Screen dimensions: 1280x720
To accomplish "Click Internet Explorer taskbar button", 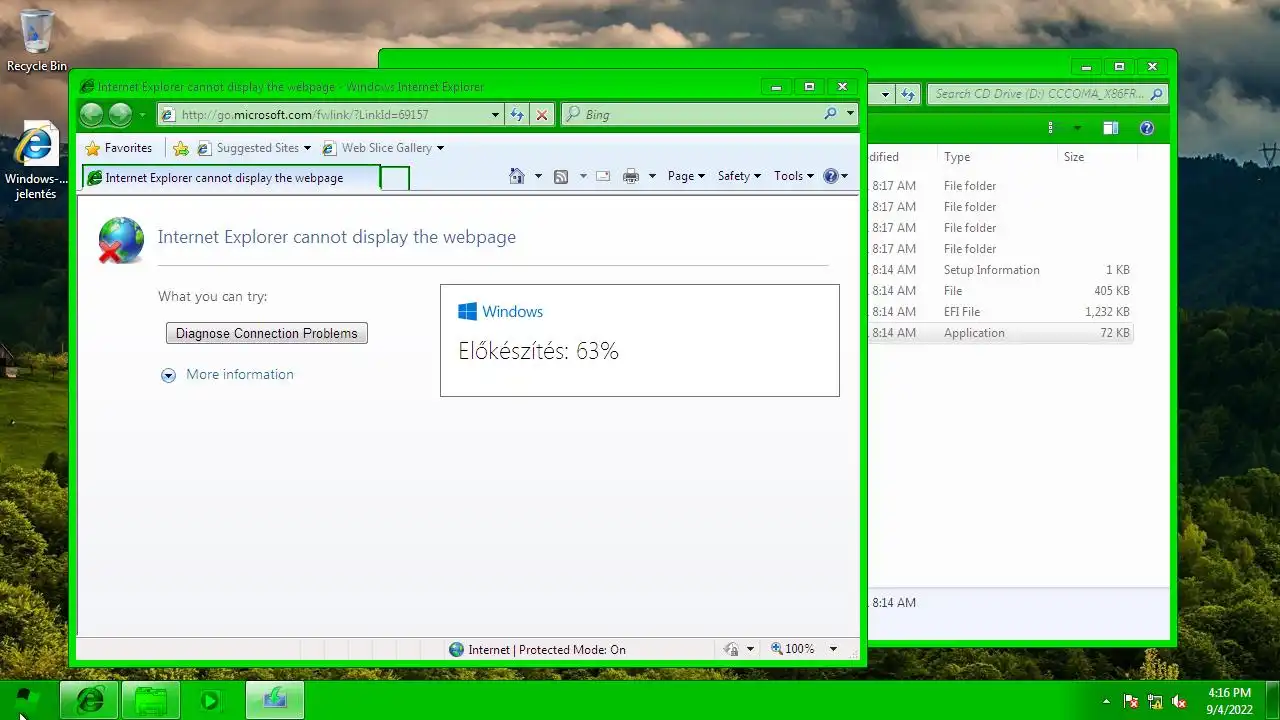I will tap(90, 700).
